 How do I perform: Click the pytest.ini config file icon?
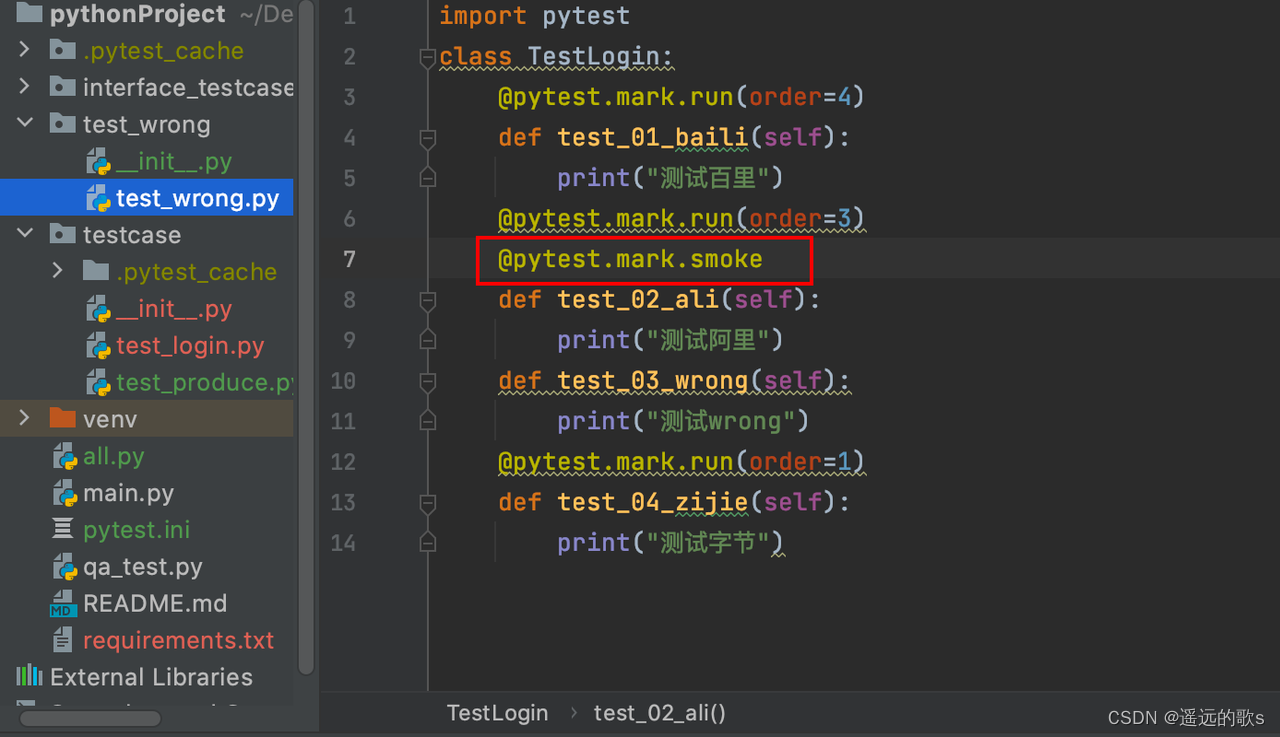pyautogui.click(x=63, y=529)
